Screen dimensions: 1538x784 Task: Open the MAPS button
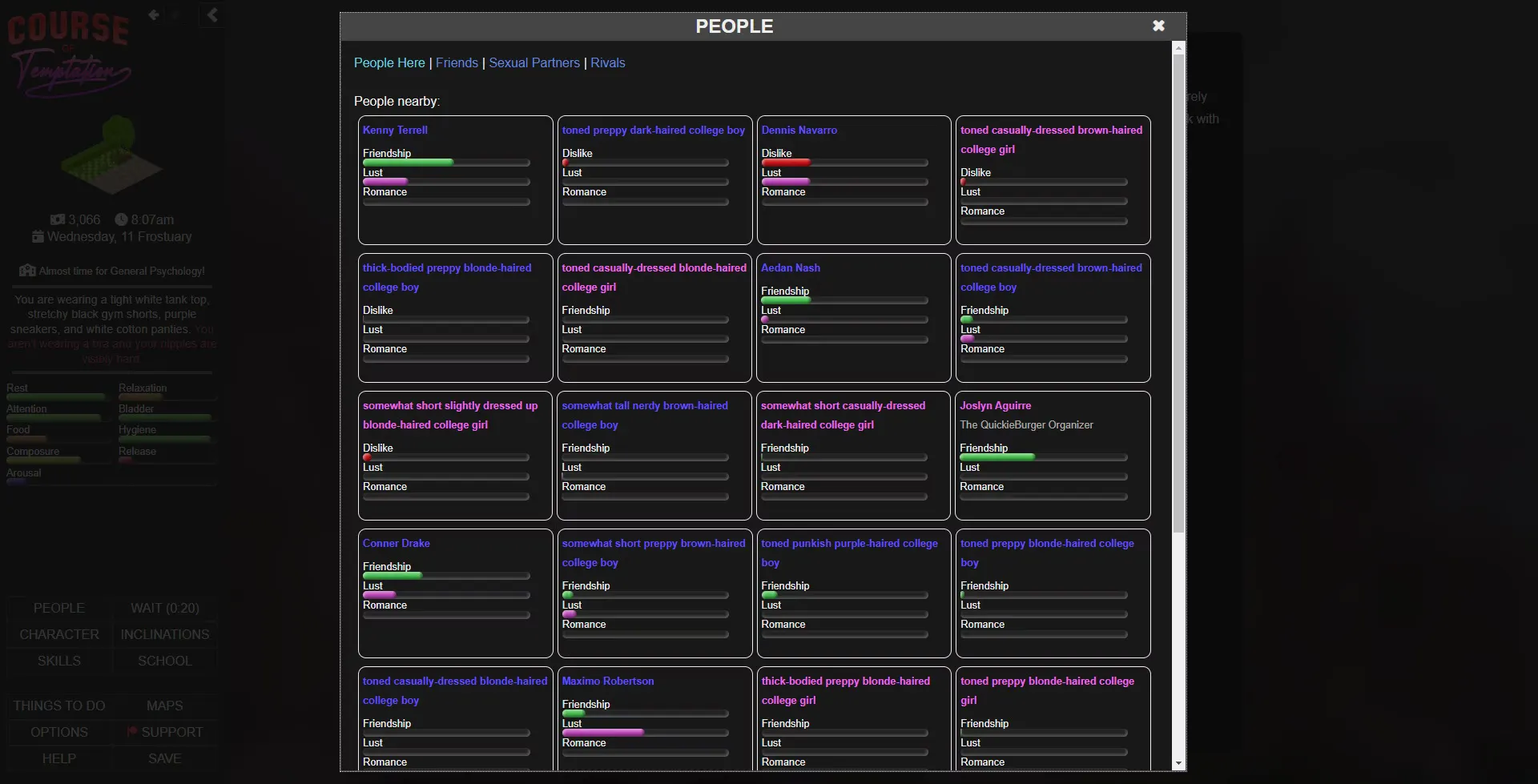[165, 706]
